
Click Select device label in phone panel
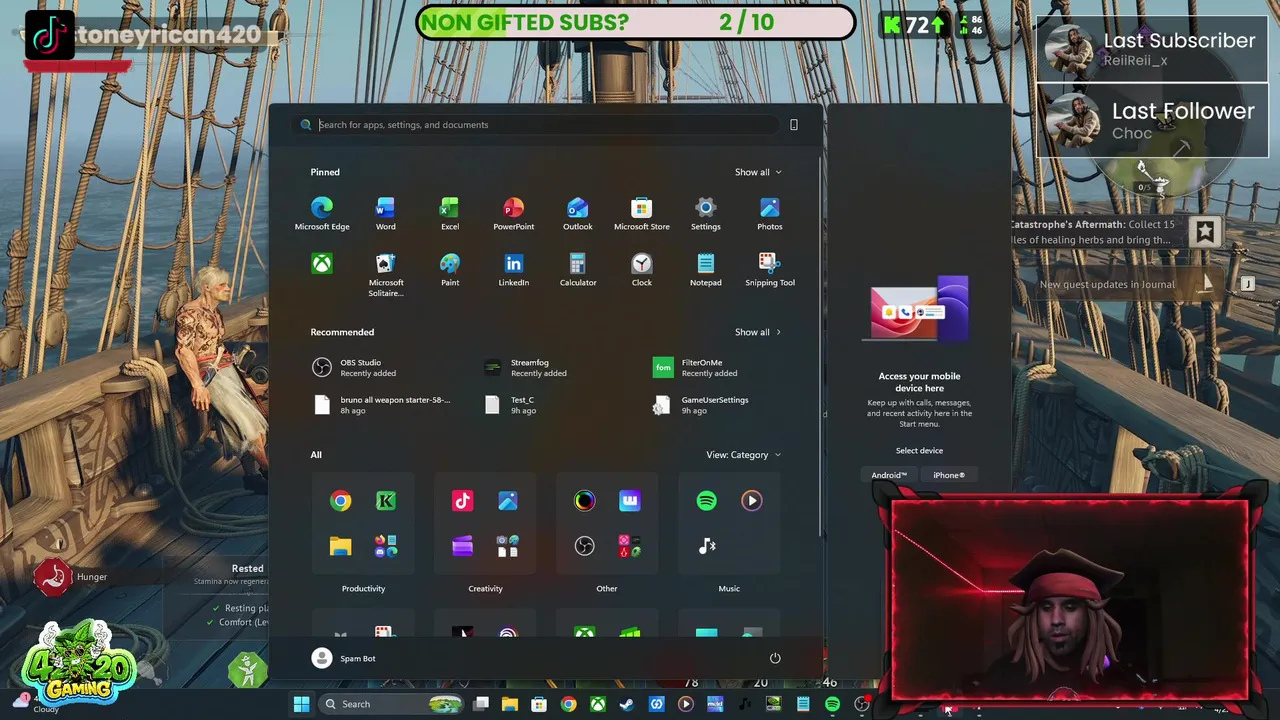[x=919, y=451]
